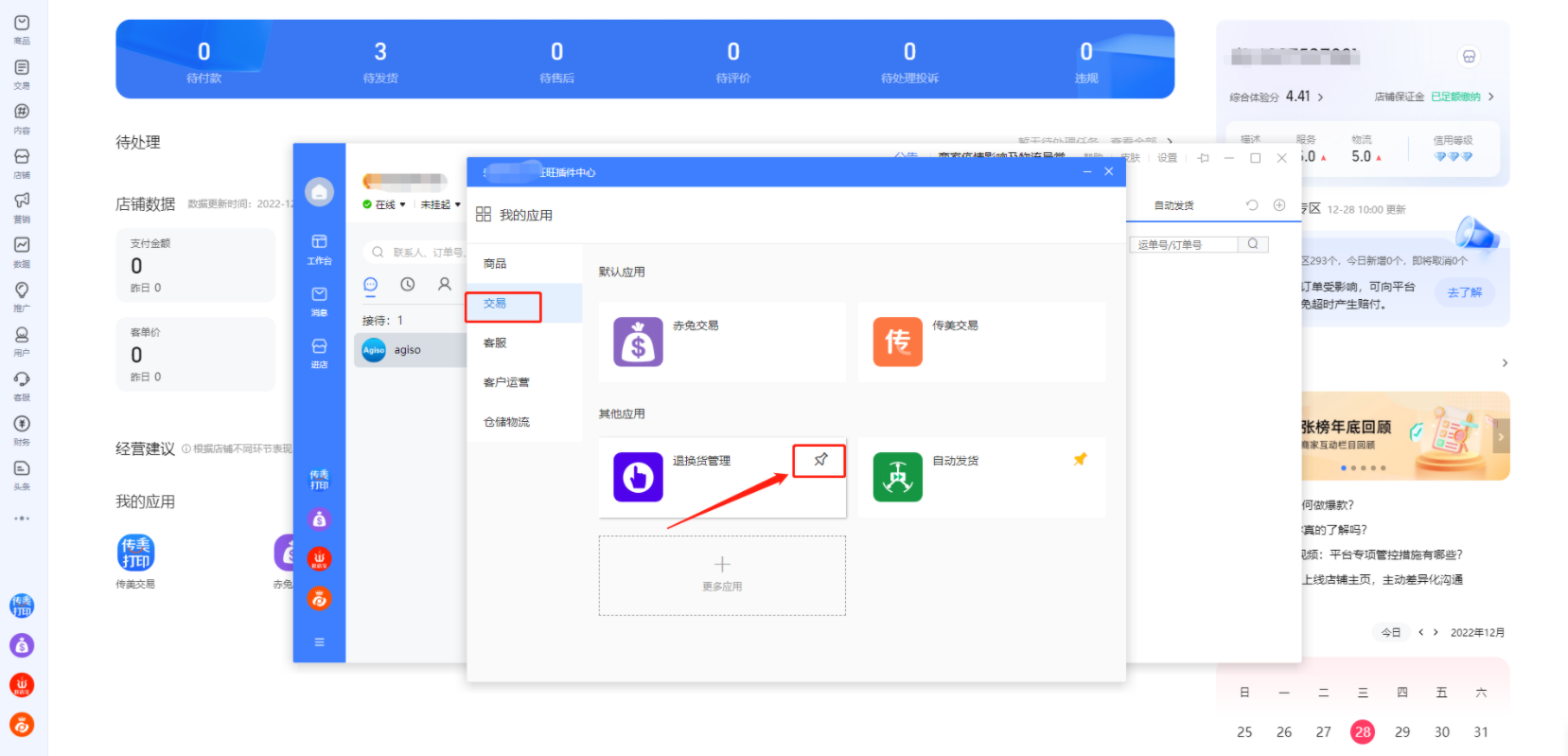Click the refresh icon beside 自动发货 tab

coord(1252,205)
